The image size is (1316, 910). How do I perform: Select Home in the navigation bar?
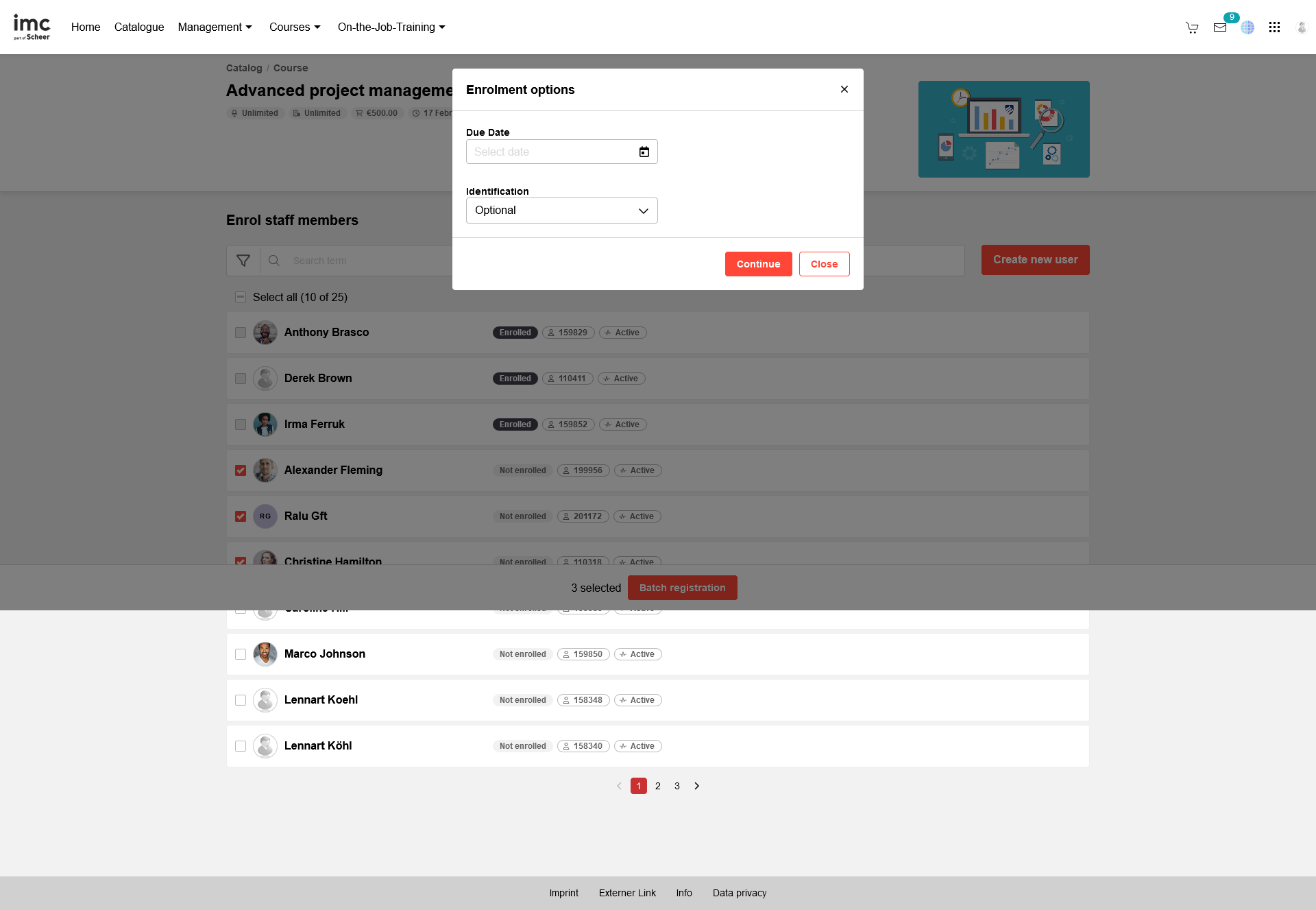86,27
